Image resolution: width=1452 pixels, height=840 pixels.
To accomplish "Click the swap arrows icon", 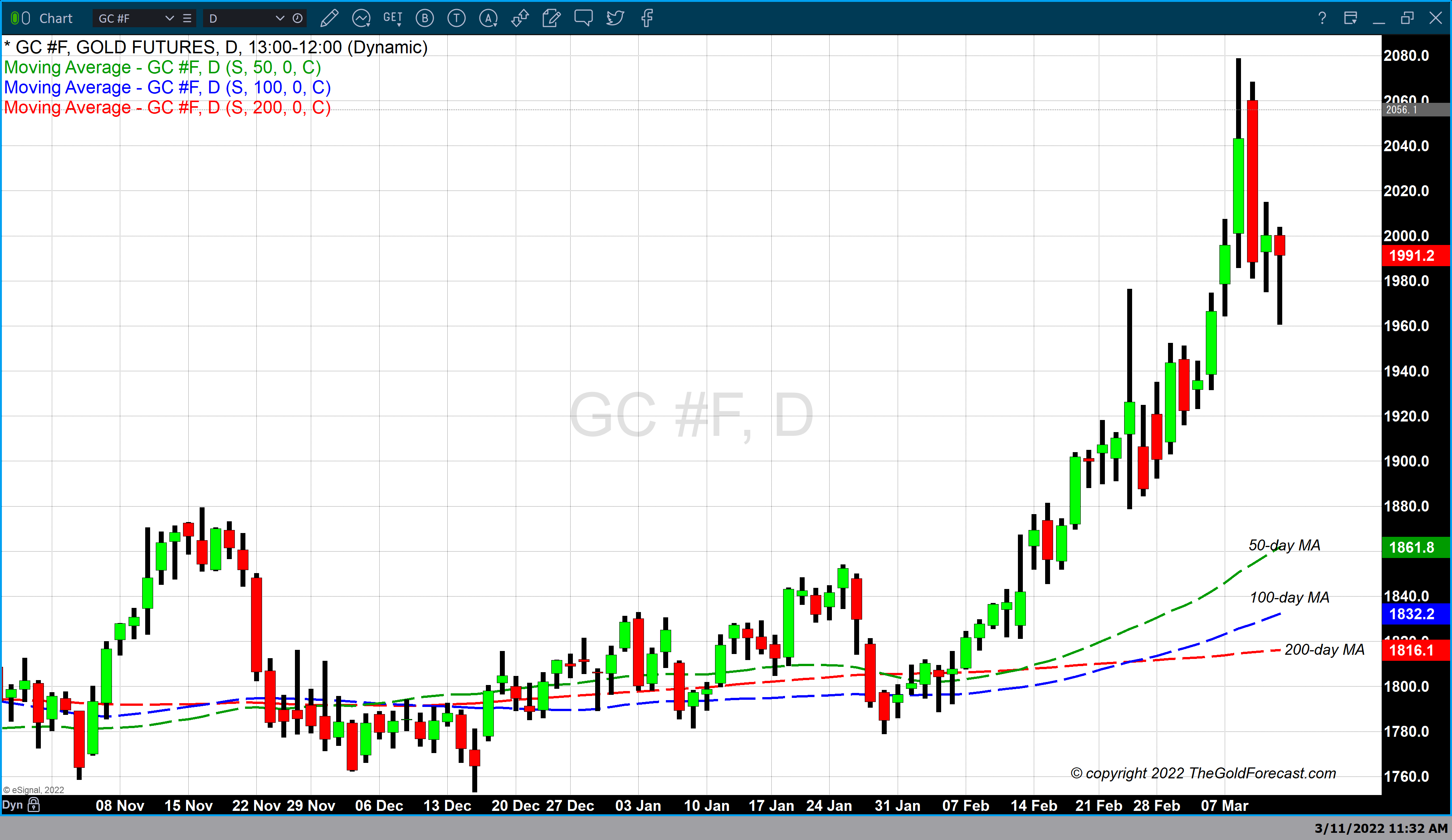I will 520,18.
